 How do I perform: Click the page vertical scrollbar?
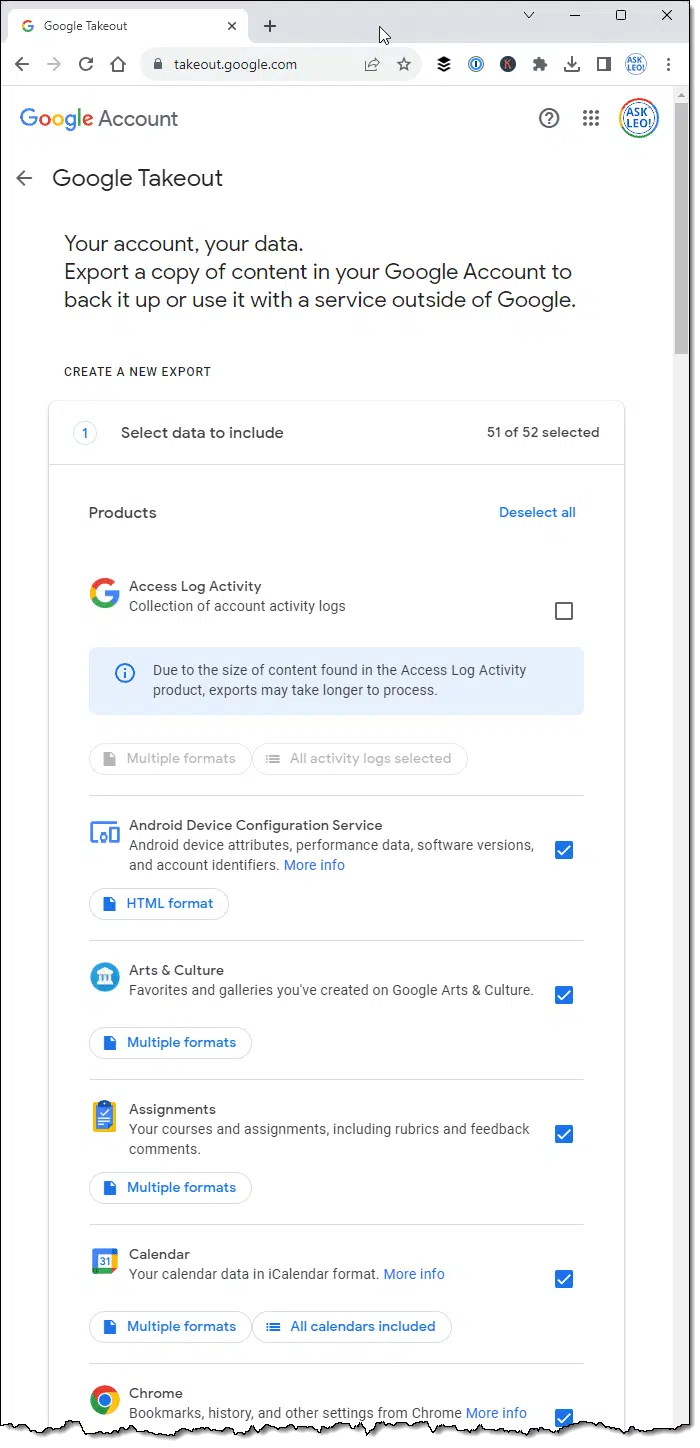pos(681,227)
